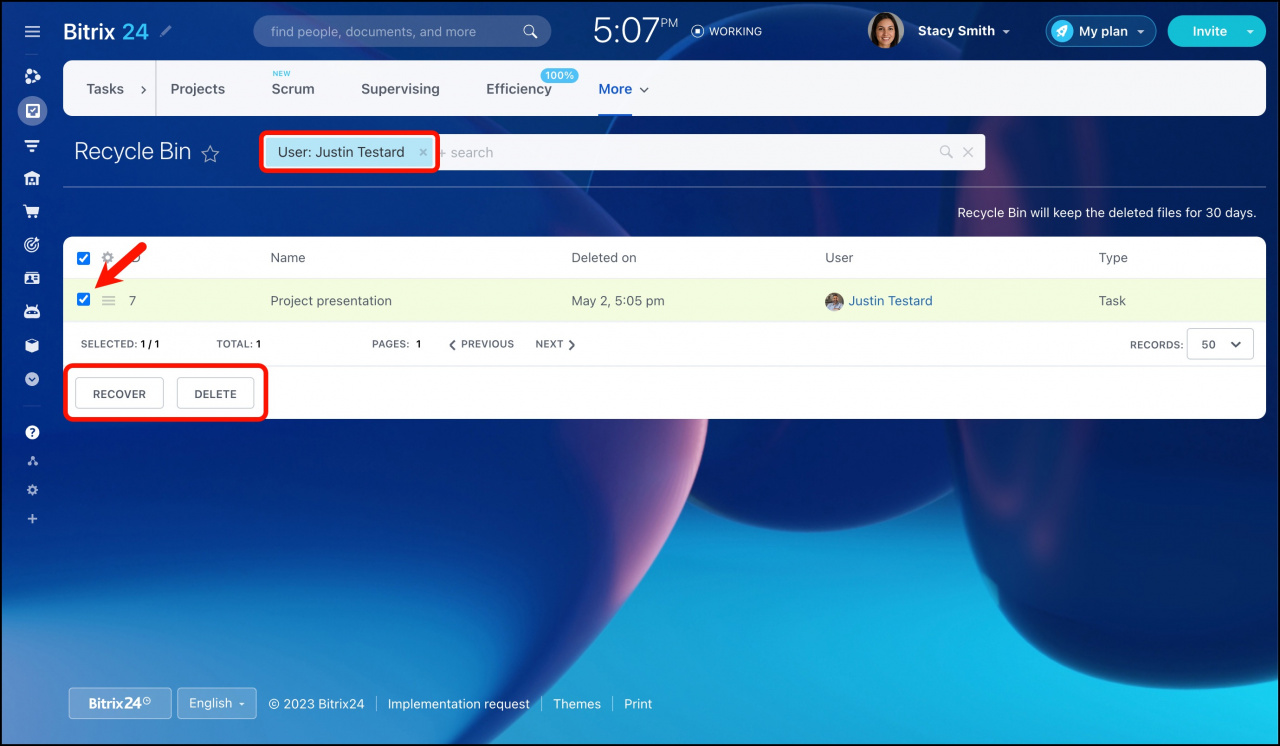This screenshot has height=746, width=1280.
Task: Click the filter search magnifier icon
Action: coord(946,152)
